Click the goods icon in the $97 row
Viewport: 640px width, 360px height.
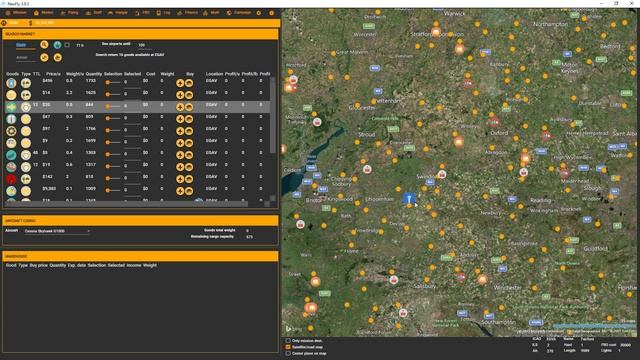(x=11, y=131)
